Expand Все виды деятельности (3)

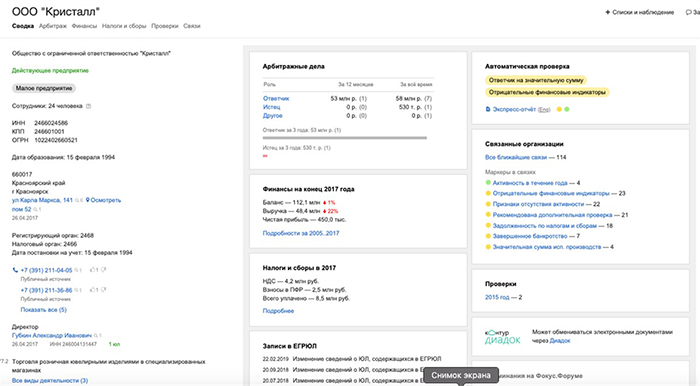click(x=50, y=381)
